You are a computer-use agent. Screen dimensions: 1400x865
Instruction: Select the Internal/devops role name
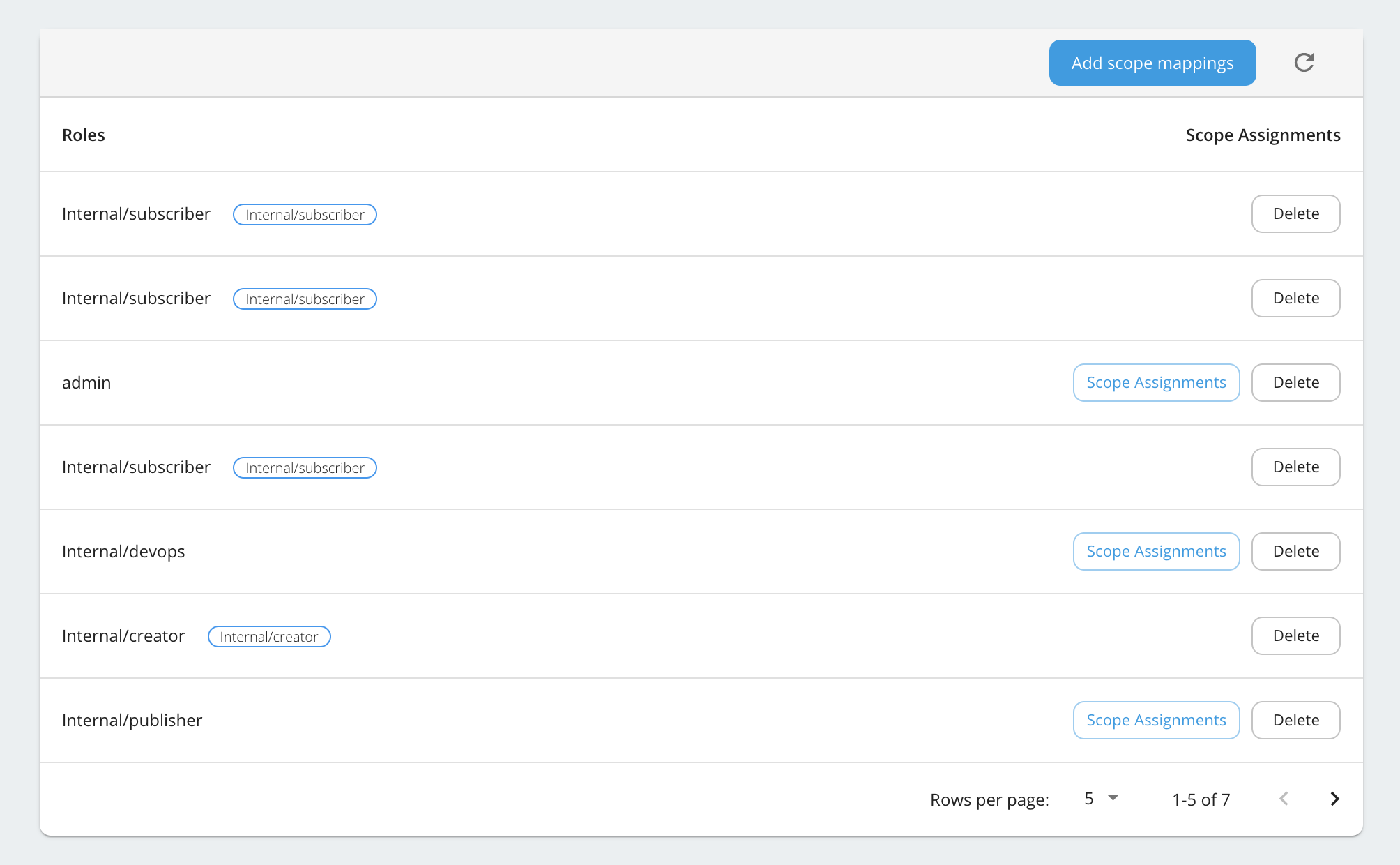tap(123, 551)
